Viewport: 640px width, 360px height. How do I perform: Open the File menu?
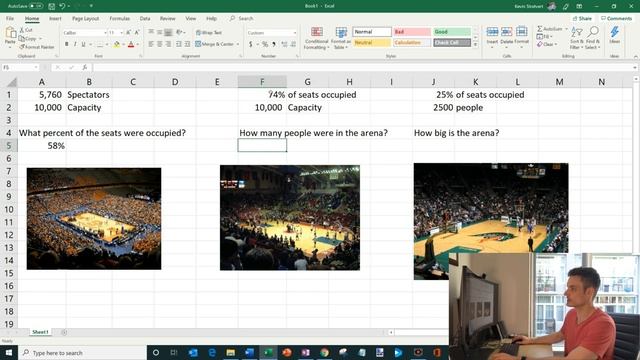point(10,18)
